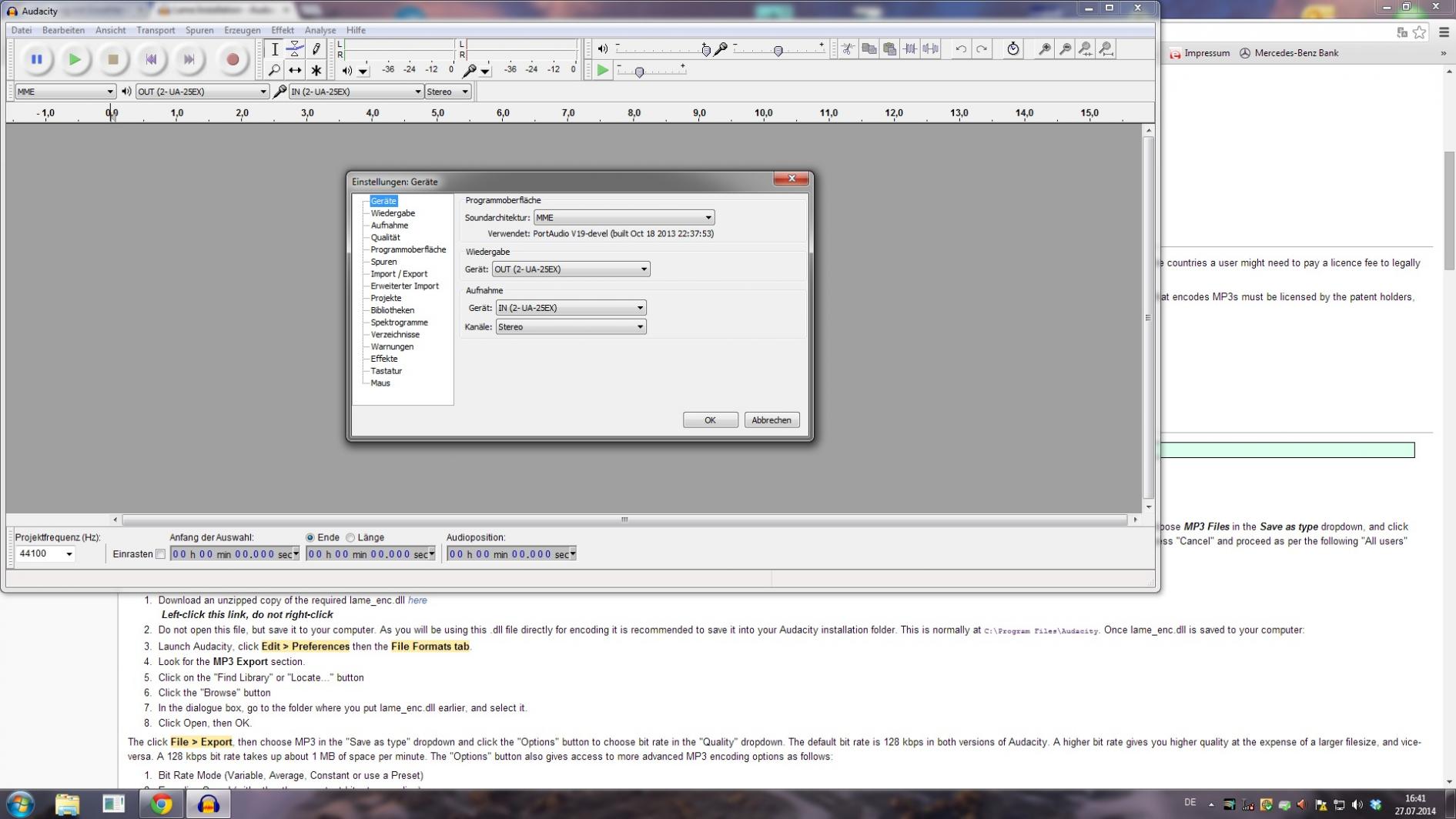Click Windows Start button
Viewport: 1456px width, 819px height.
pyautogui.click(x=20, y=804)
